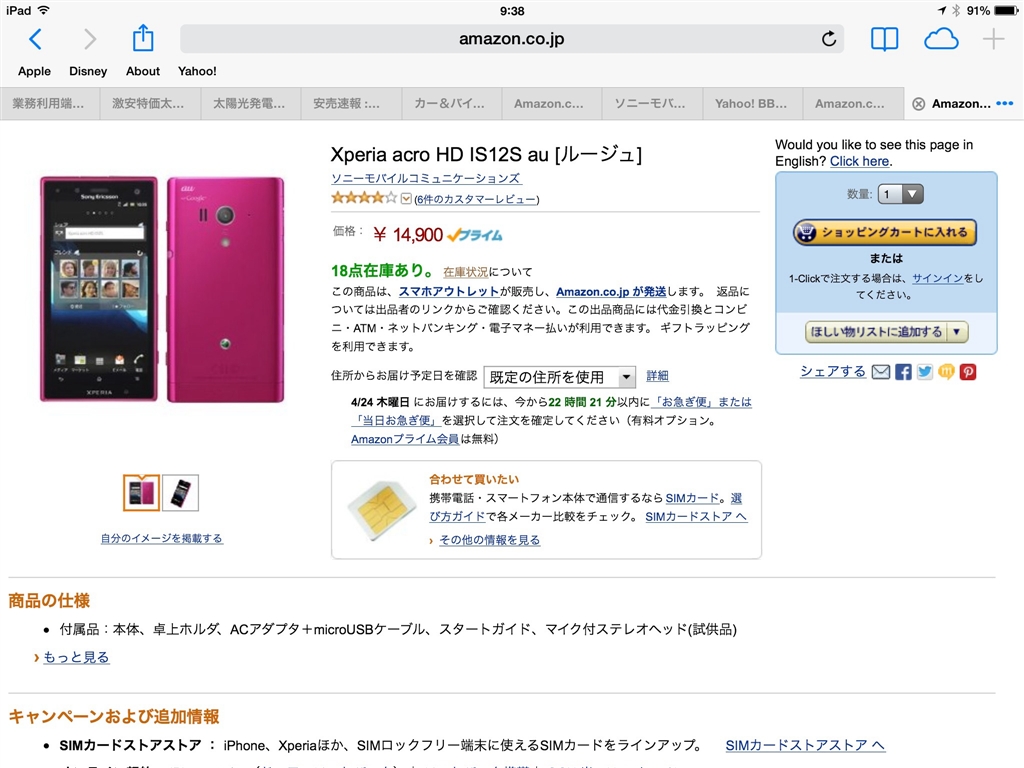Close the current Amazon tab
This screenshot has width=1024, height=768.
(x=918, y=104)
